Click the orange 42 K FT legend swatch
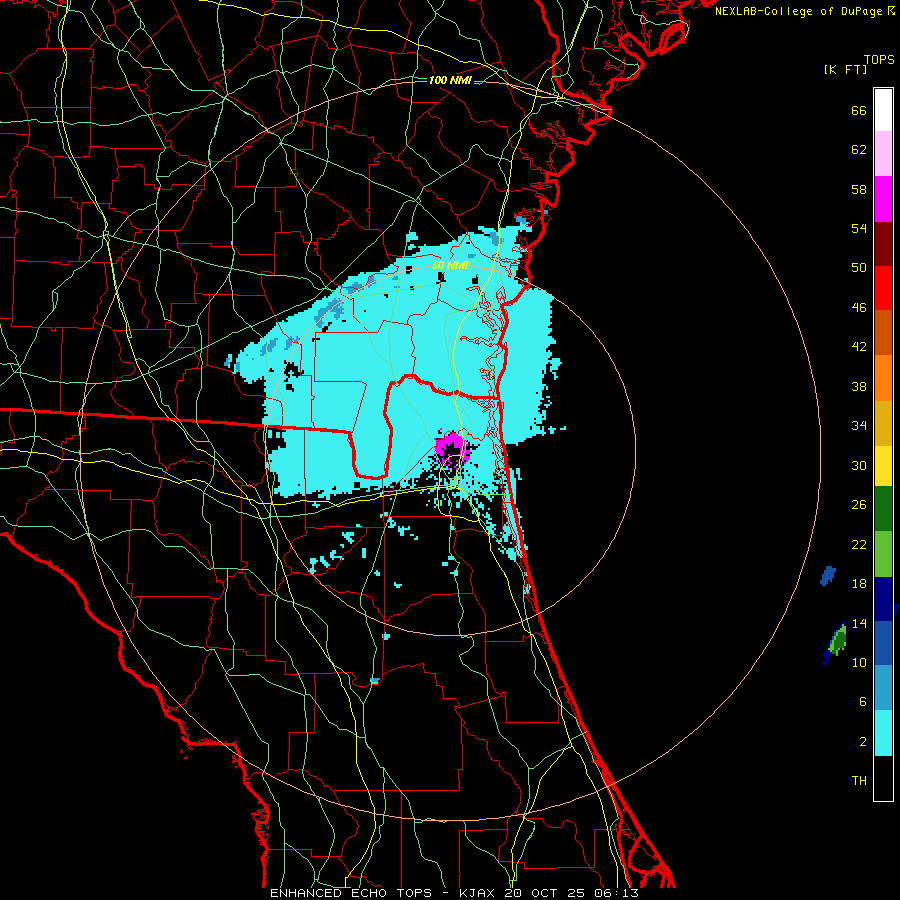Screen dimensions: 900x900 (883, 378)
